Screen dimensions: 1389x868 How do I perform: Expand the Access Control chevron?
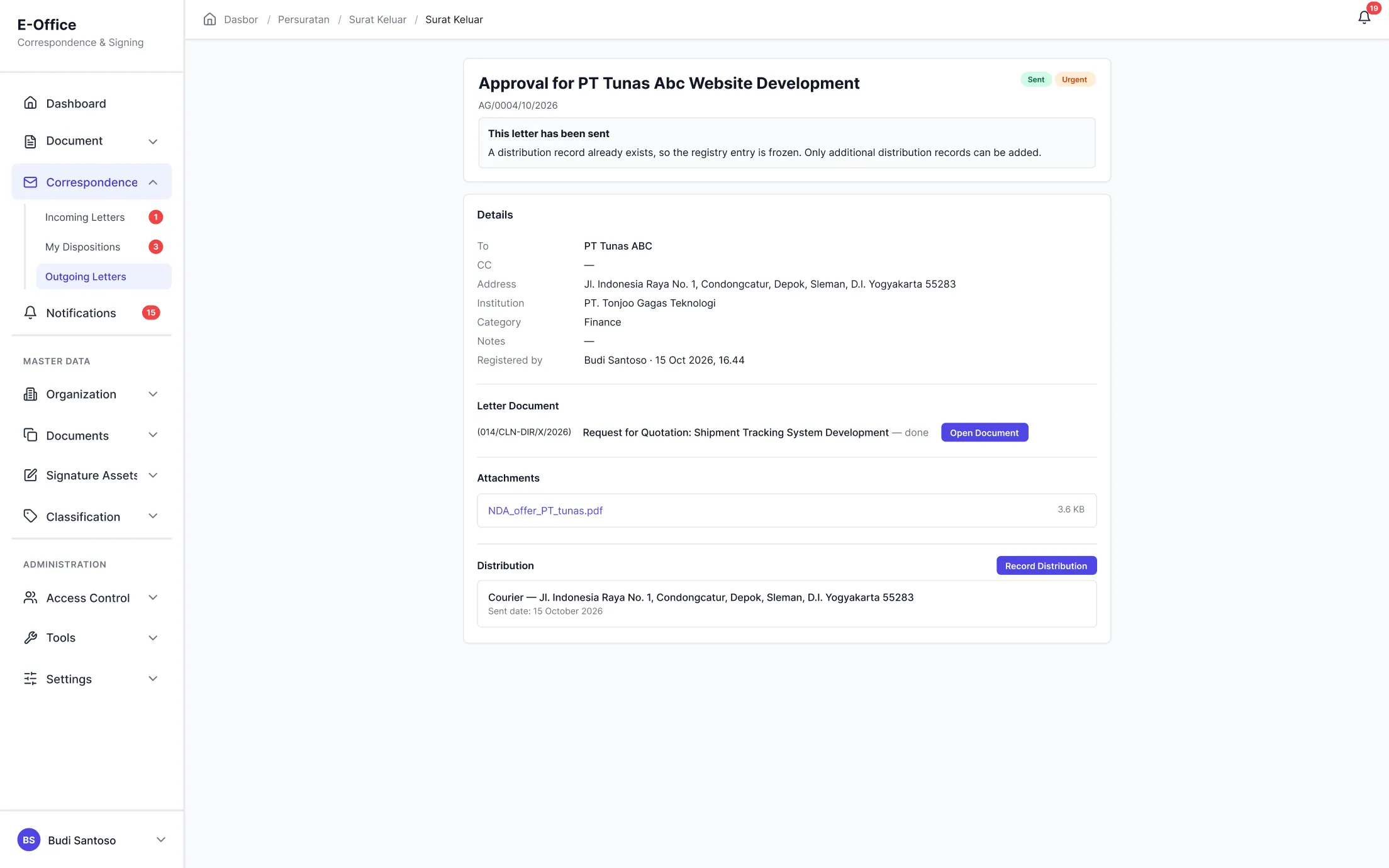coord(153,598)
